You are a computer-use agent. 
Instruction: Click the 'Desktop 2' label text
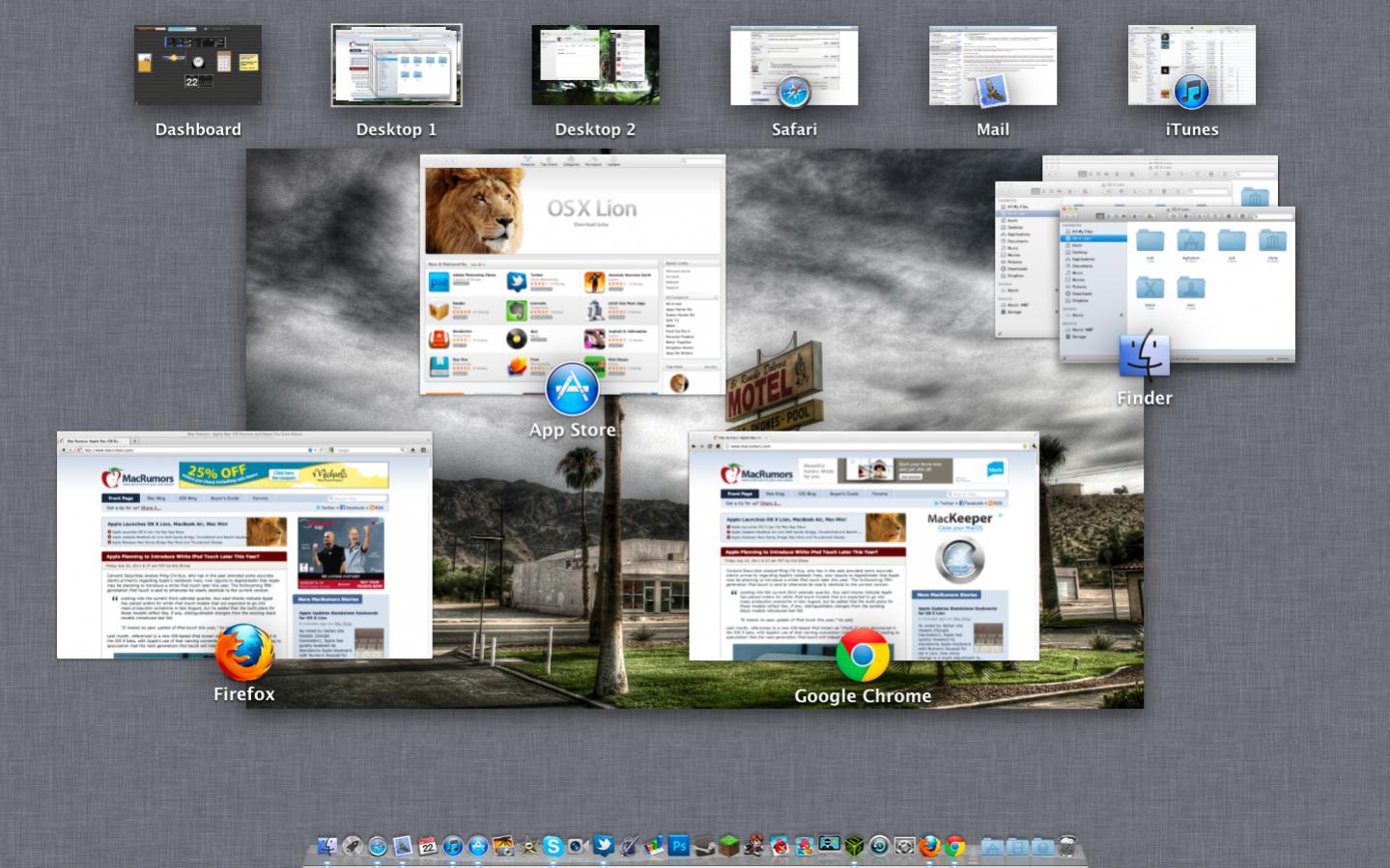[x=595, y=129]
